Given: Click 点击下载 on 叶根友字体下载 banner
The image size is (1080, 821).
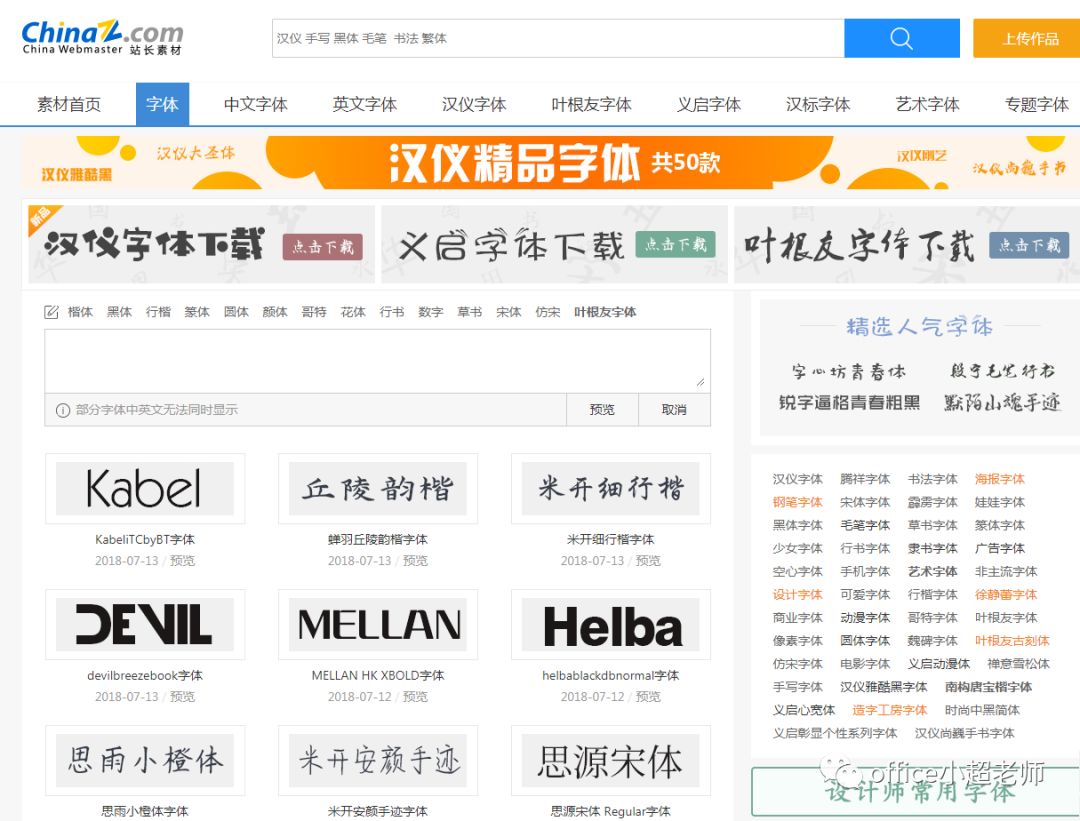Looking at the screenshot, I should (1029, 245).
